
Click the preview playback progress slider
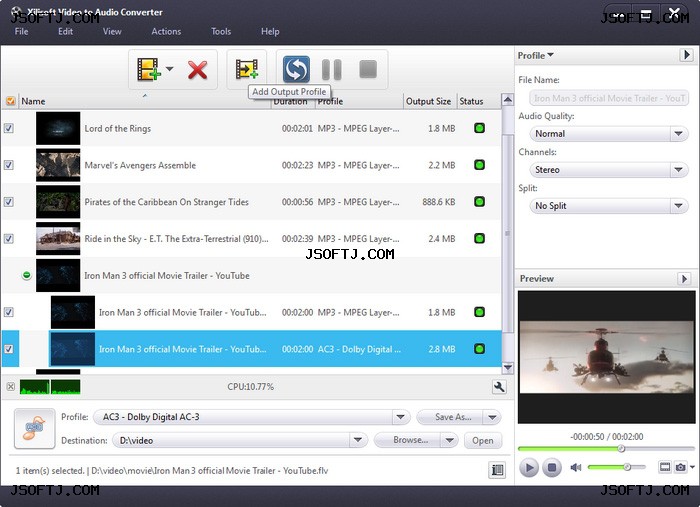click(x=606, y=449)
